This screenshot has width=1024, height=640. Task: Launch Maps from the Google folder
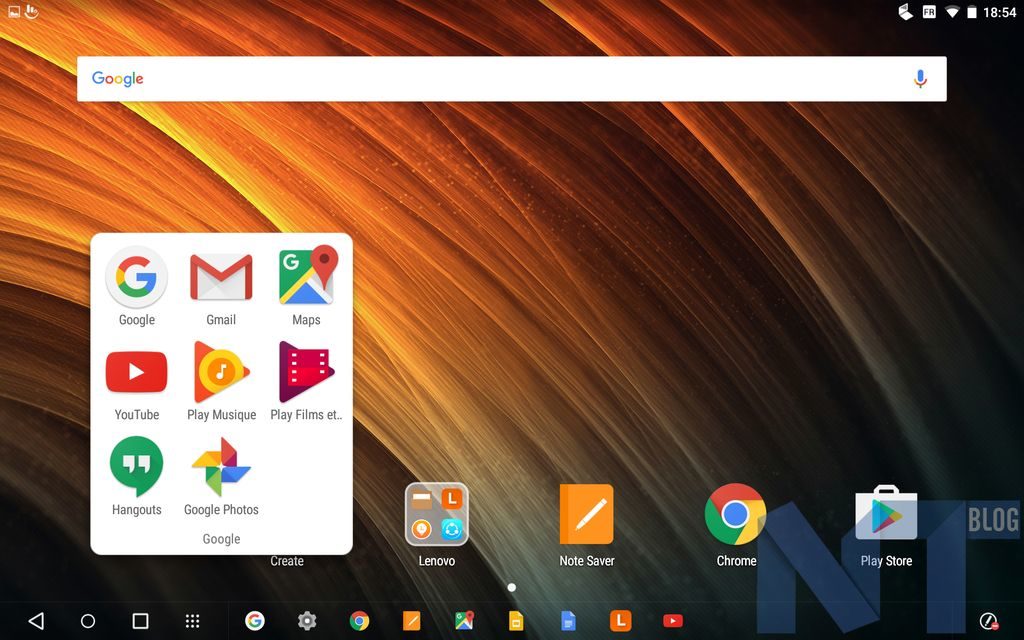click(x=308, y=276)
